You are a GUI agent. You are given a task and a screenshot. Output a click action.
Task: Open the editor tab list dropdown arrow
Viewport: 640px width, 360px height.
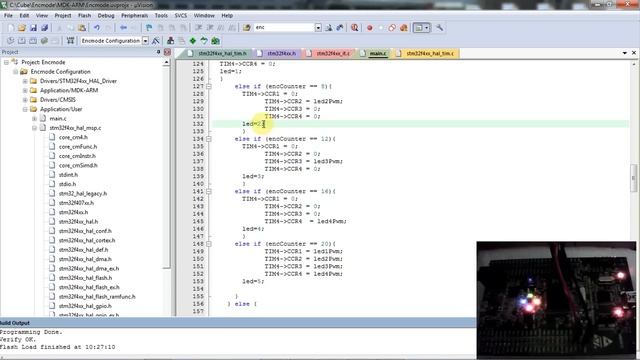(624, 53)
